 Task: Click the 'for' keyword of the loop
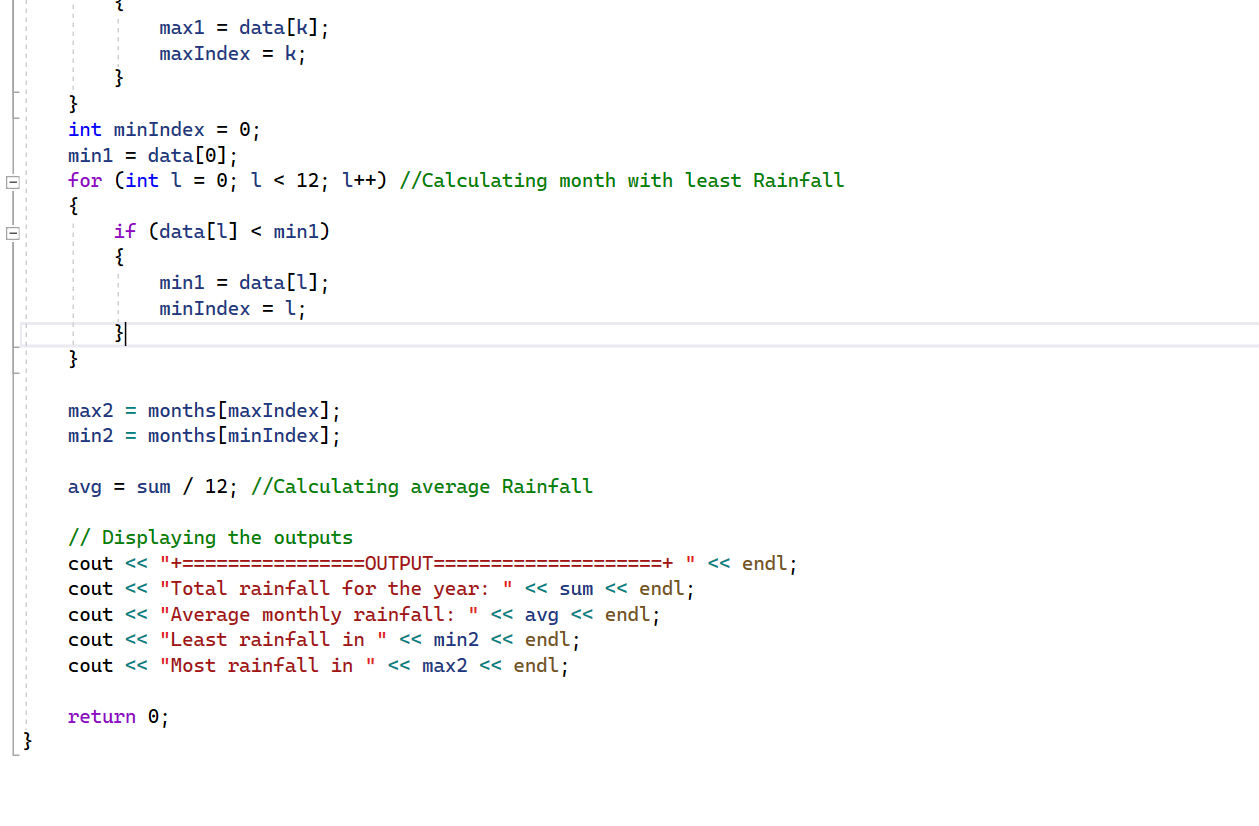tap(85, 181)
